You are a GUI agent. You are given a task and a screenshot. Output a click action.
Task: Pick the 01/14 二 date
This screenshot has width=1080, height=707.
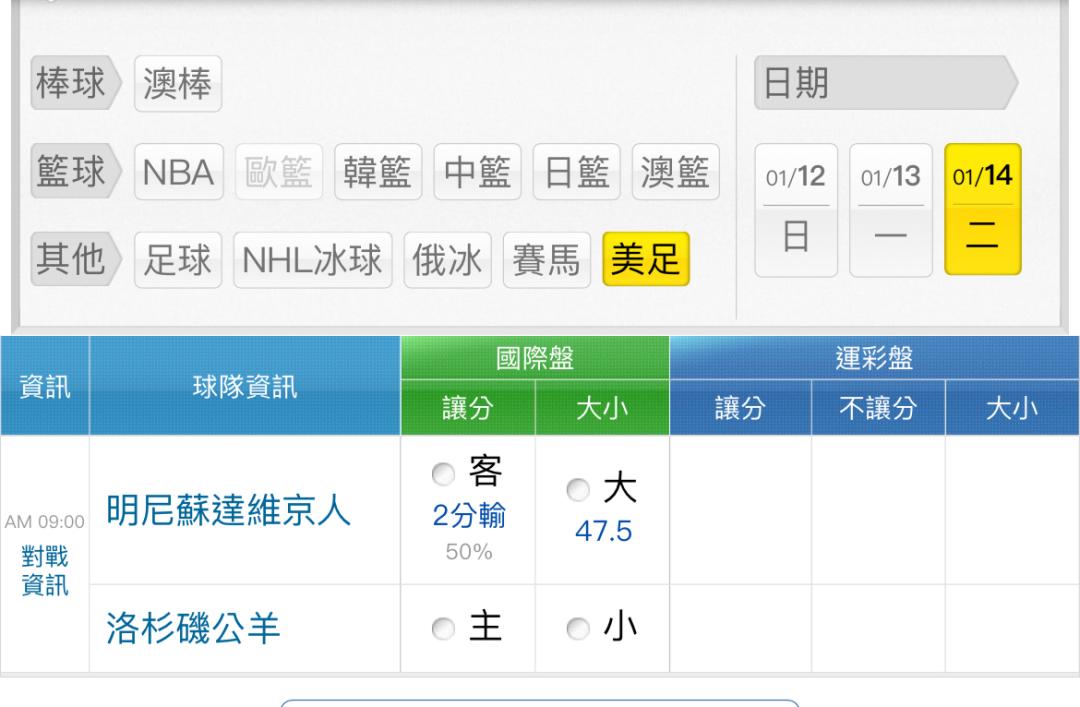982,209
